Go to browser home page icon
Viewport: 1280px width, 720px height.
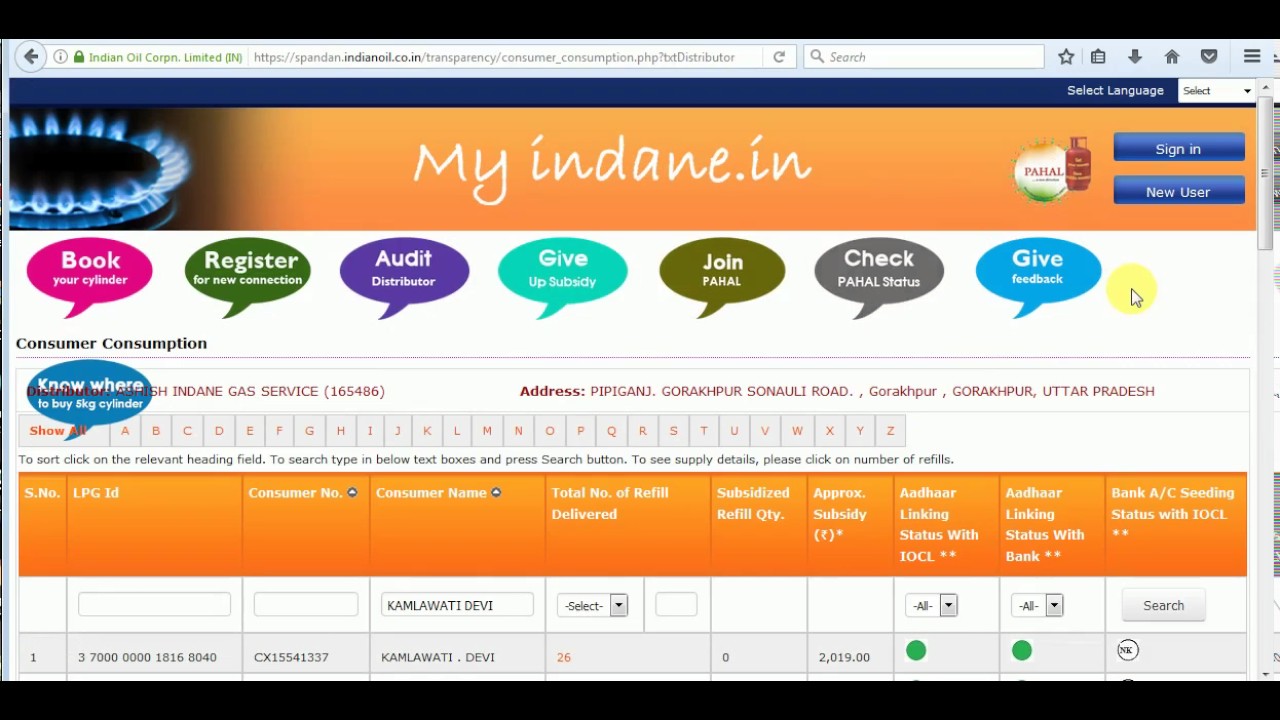(x=1172, y=57)
